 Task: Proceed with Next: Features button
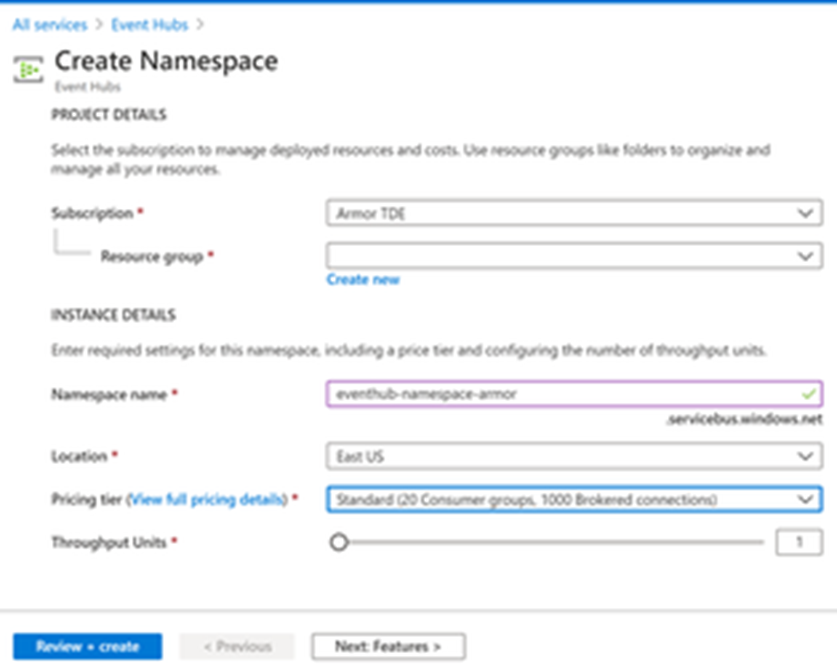[388, 646]
